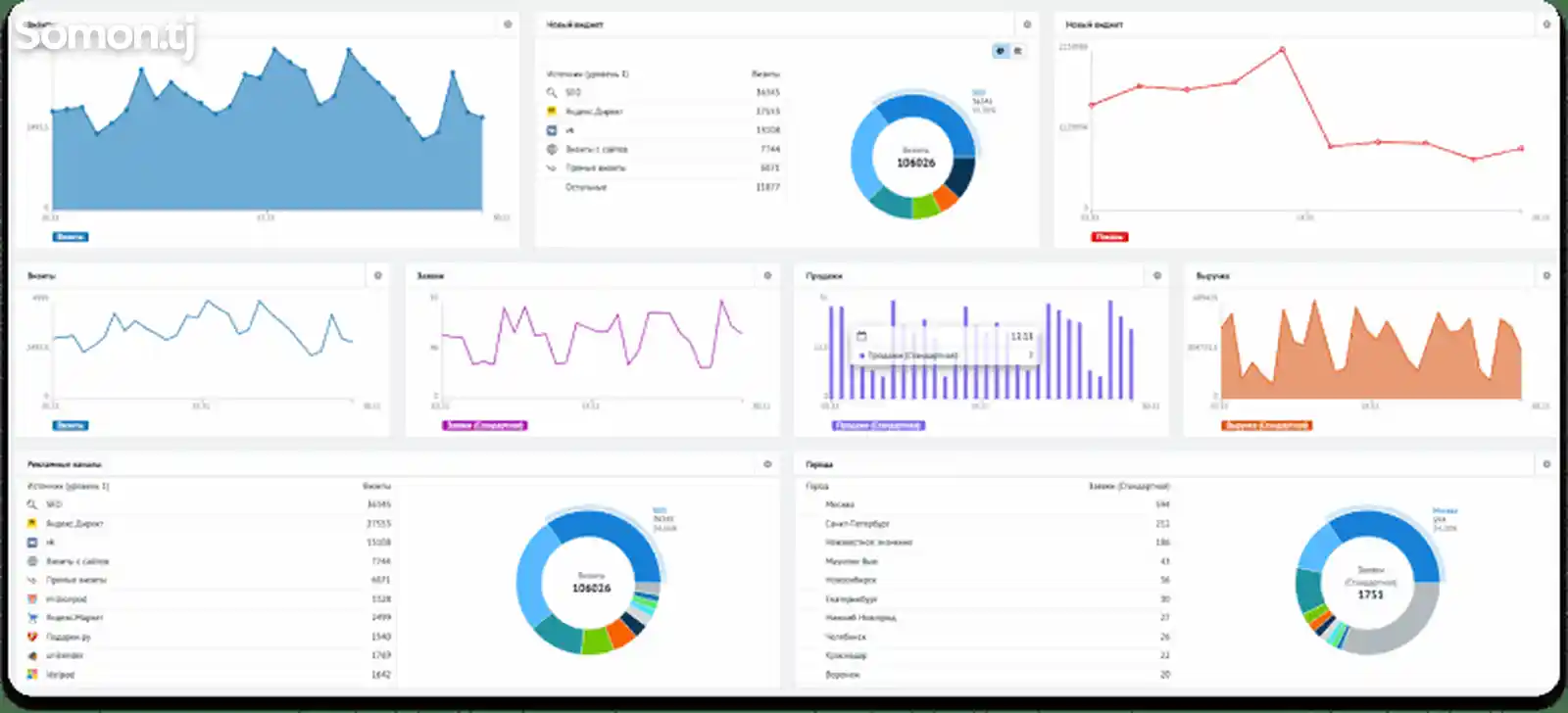The image size is (1568, 713).
Task: Select Нижний Новгород row in Города table
Action: [x=988, y=618]
